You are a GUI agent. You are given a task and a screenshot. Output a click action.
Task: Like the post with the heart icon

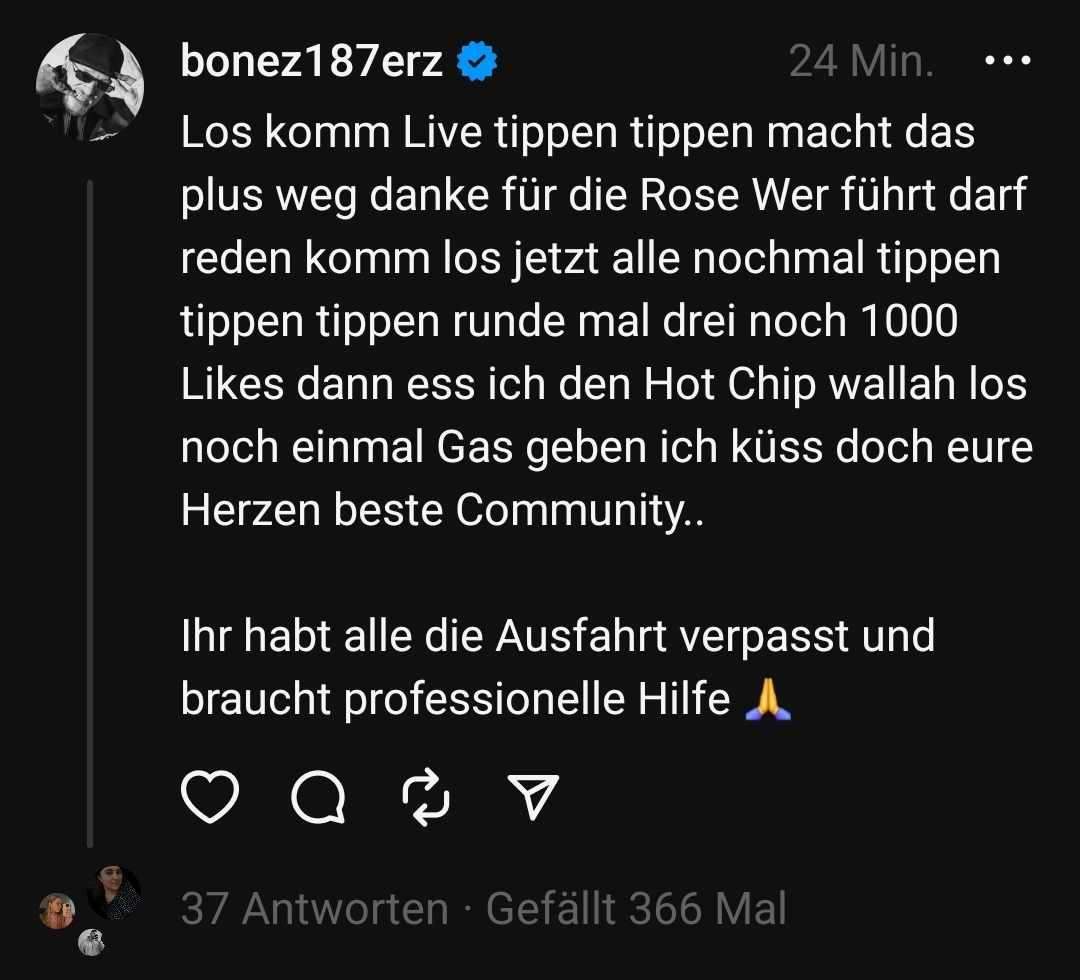(210, 797)
